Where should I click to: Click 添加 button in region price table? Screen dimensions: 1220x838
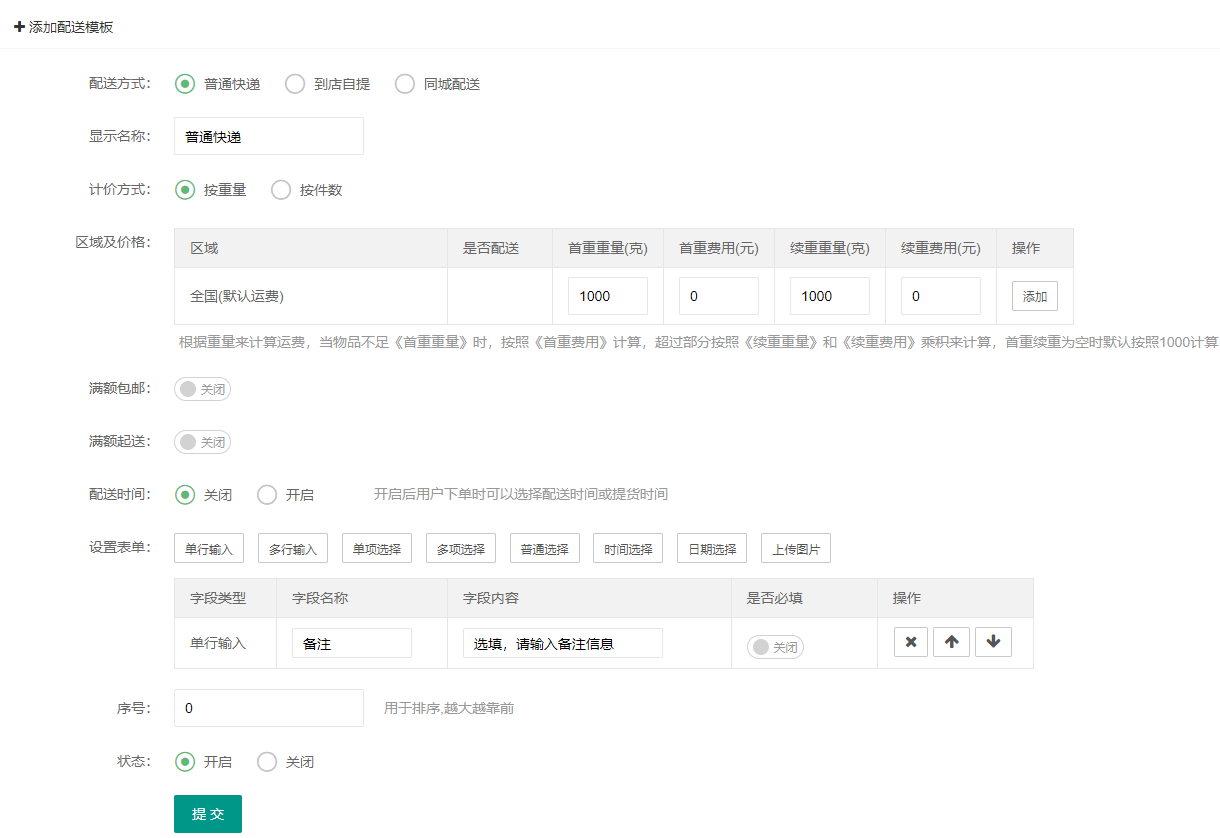pos(1034,297)
